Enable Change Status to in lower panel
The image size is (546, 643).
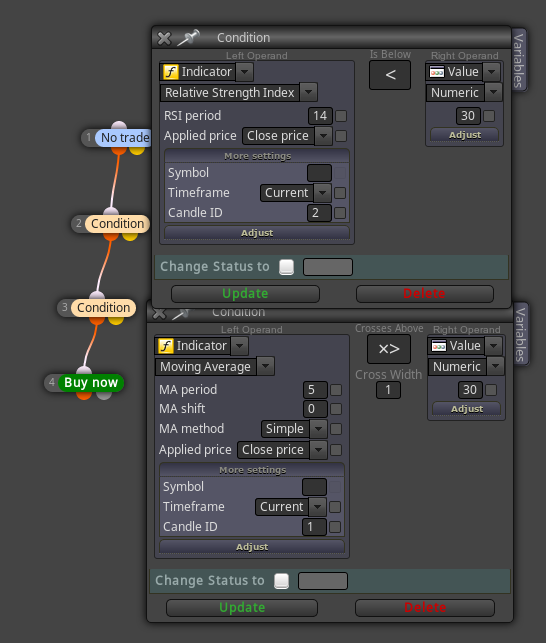point(281,581)
